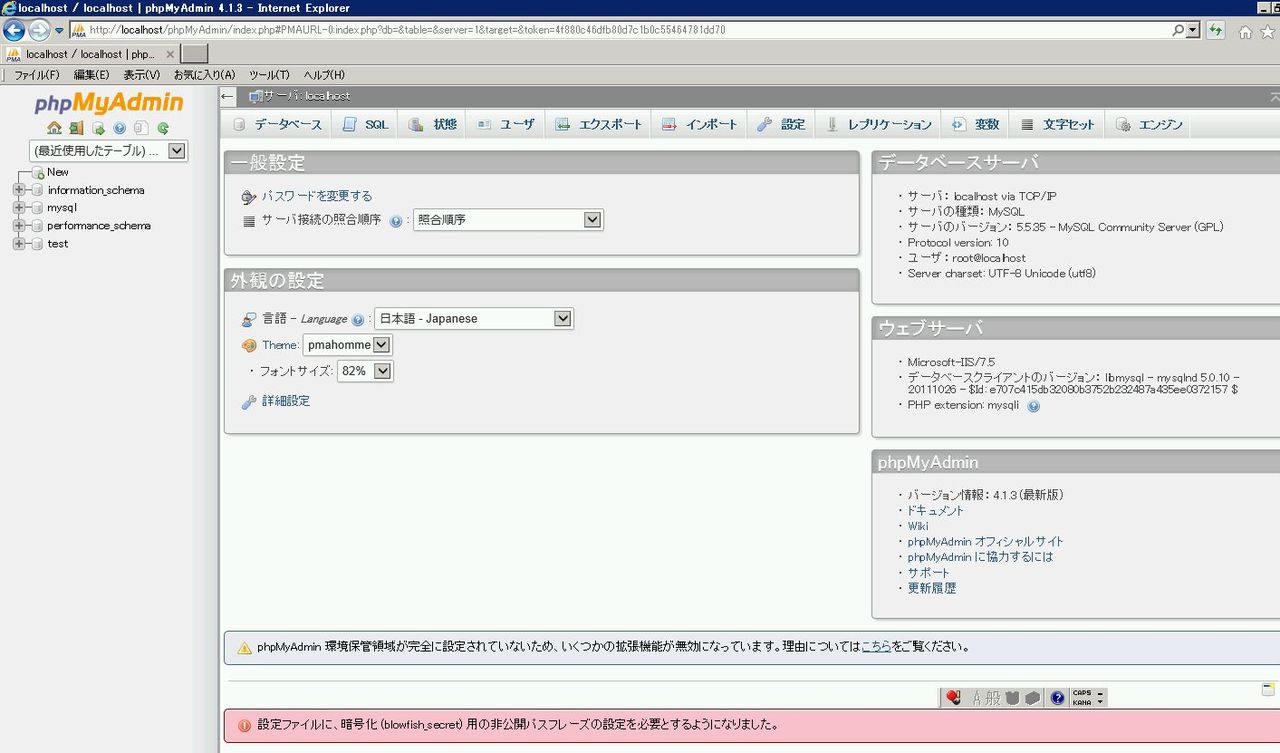Open the ファイル(F) browser menu
1280x753 pixels.
[37, 75]
